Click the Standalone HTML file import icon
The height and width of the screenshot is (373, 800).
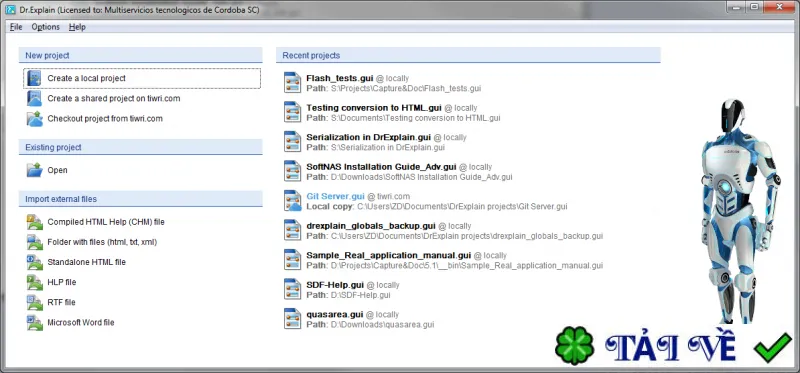(x=34, y=262)
